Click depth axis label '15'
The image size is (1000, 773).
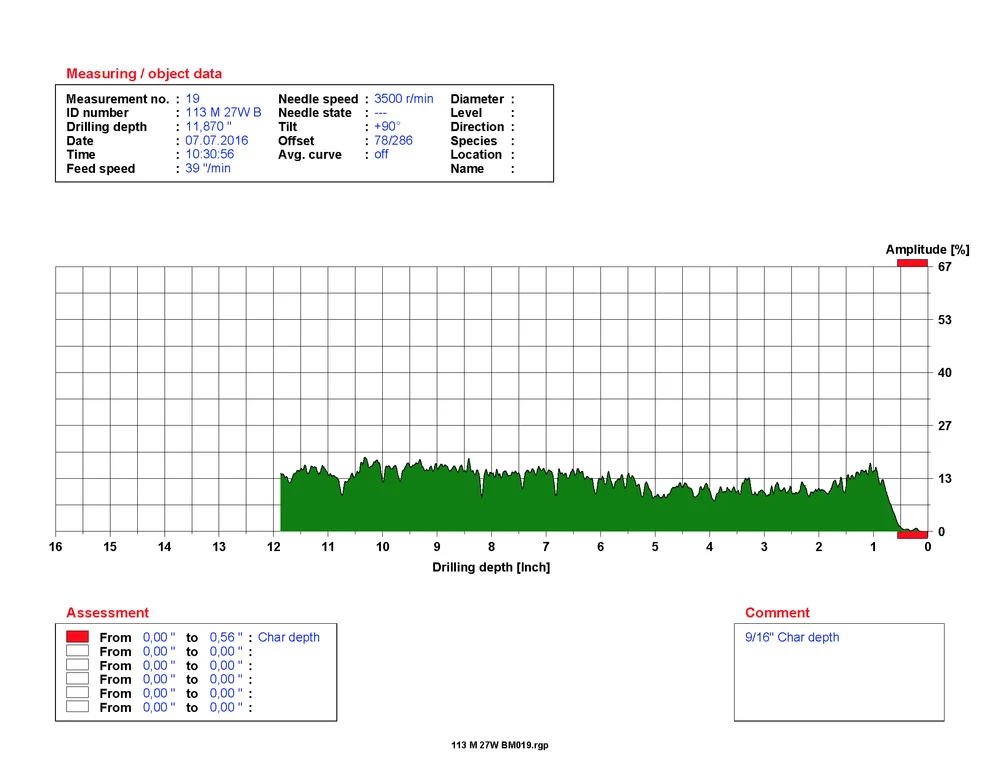click(x=110, y=547)
